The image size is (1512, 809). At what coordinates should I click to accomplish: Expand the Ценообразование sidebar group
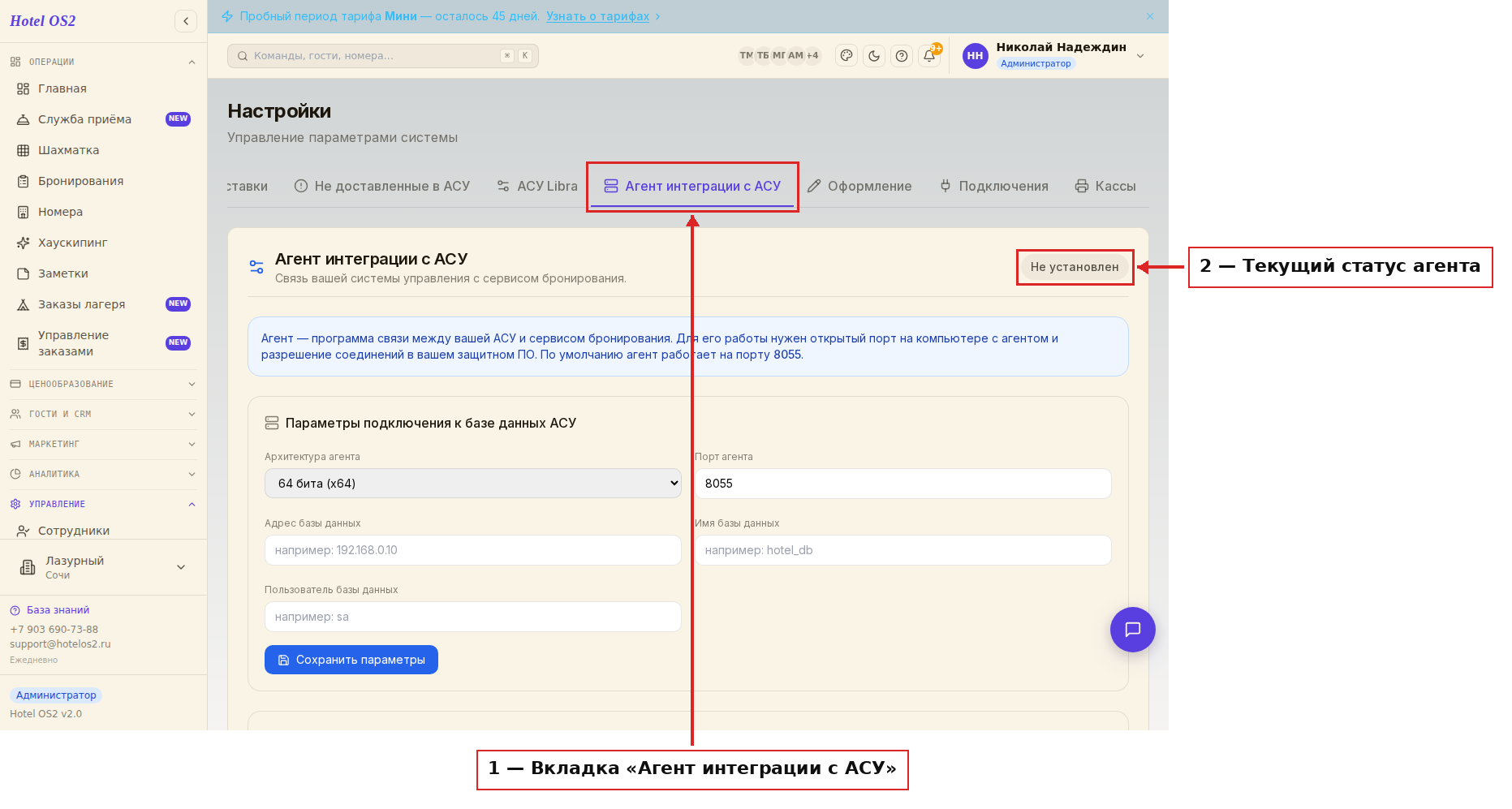103,384
